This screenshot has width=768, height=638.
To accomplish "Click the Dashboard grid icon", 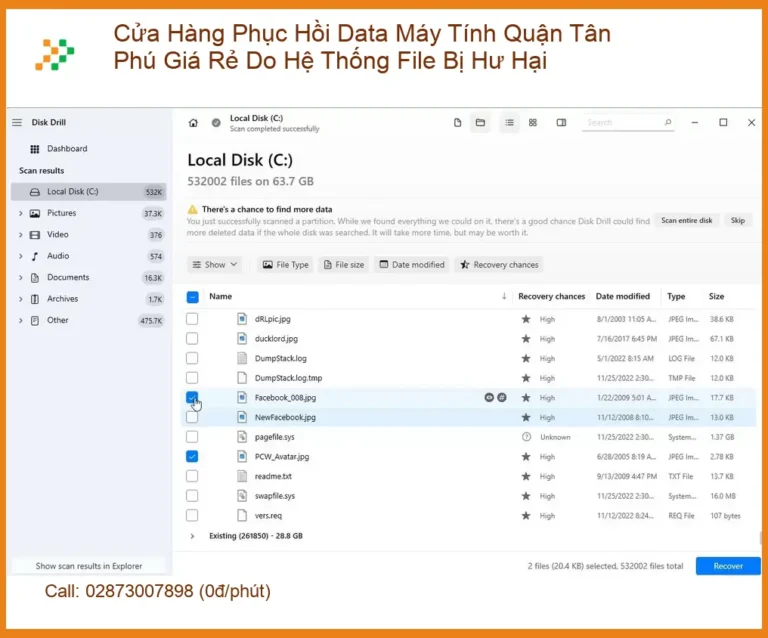I will (x=34, y=149).
